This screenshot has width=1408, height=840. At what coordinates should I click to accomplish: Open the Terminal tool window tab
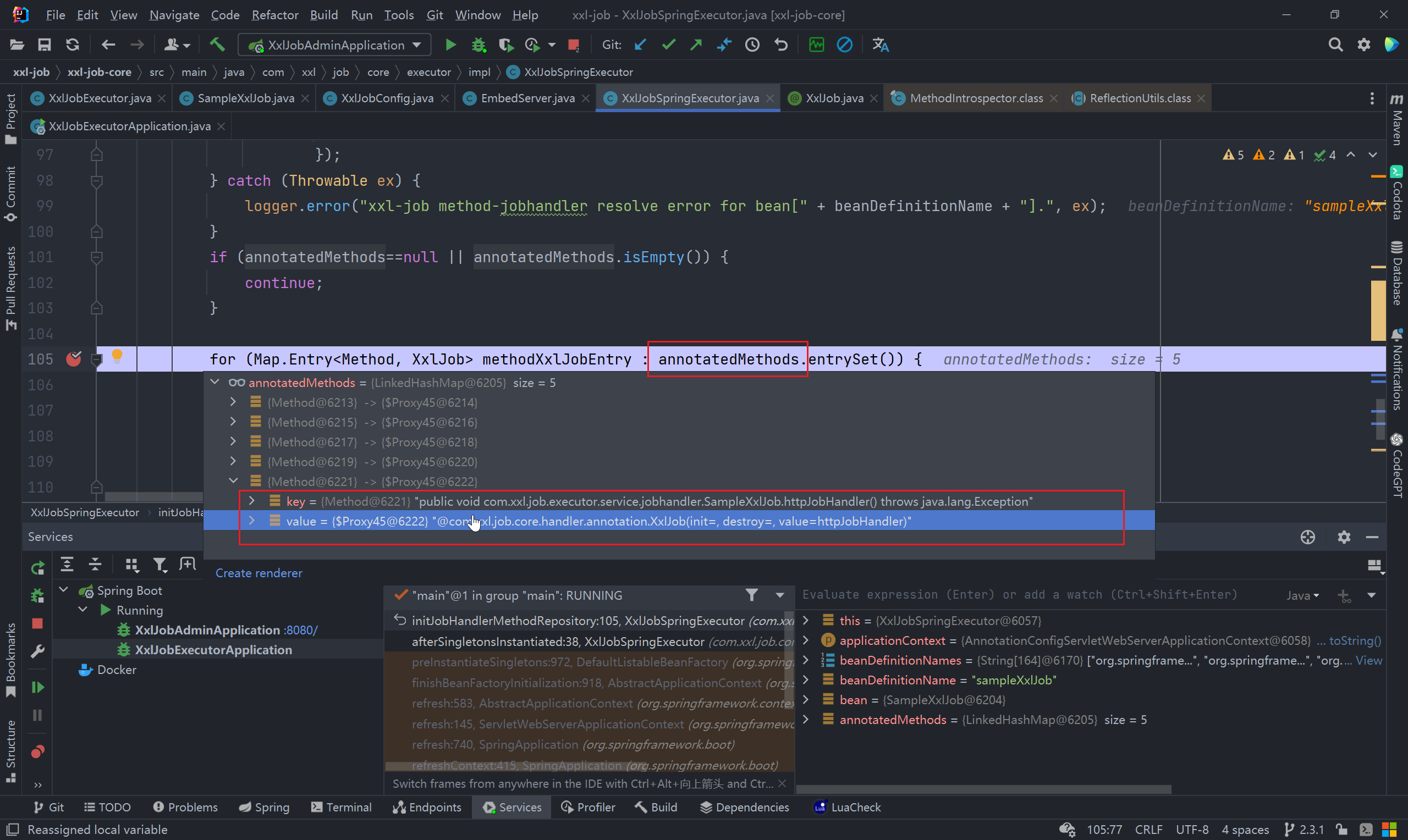(342, 807)
